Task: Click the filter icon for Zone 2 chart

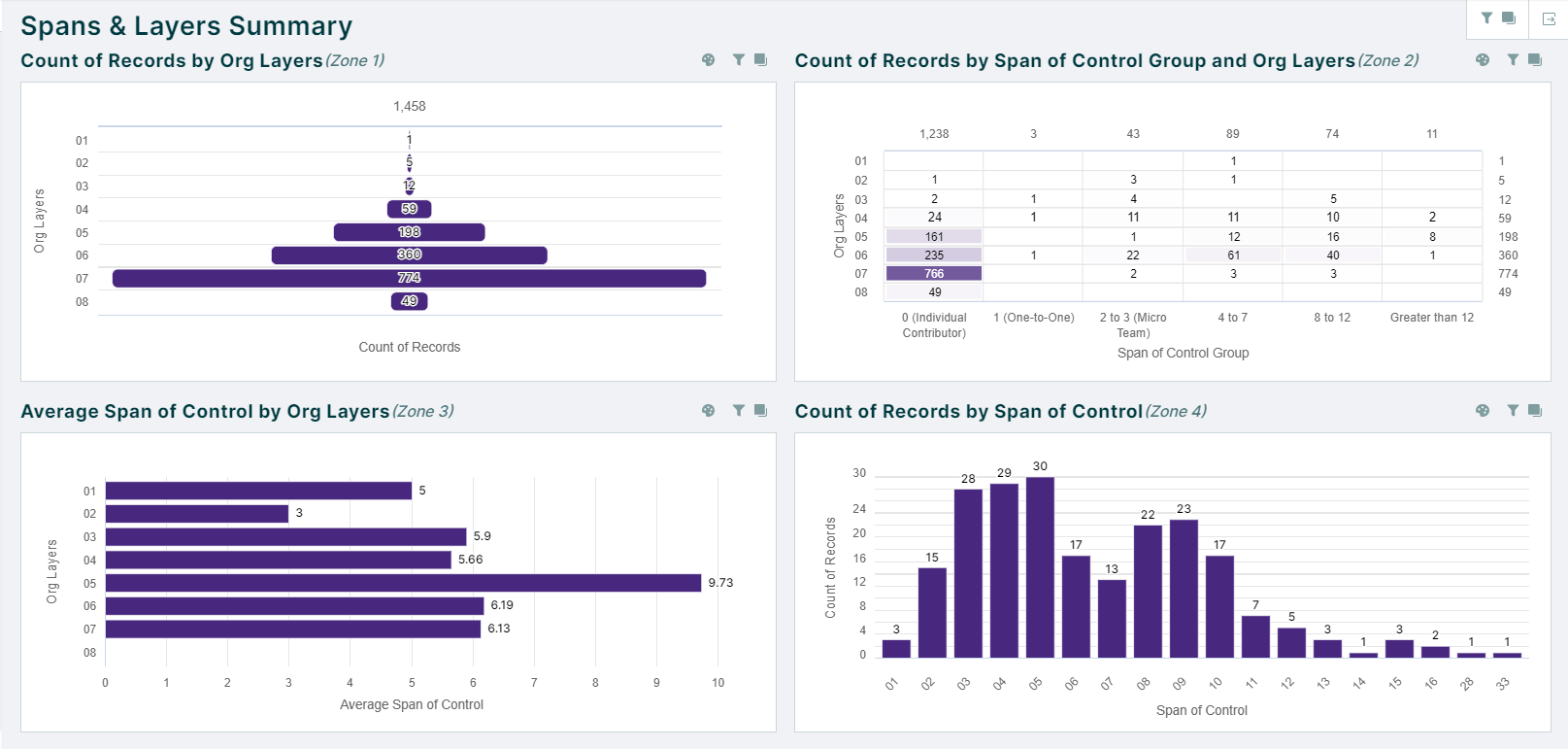Action: [x=1513, y=60]
